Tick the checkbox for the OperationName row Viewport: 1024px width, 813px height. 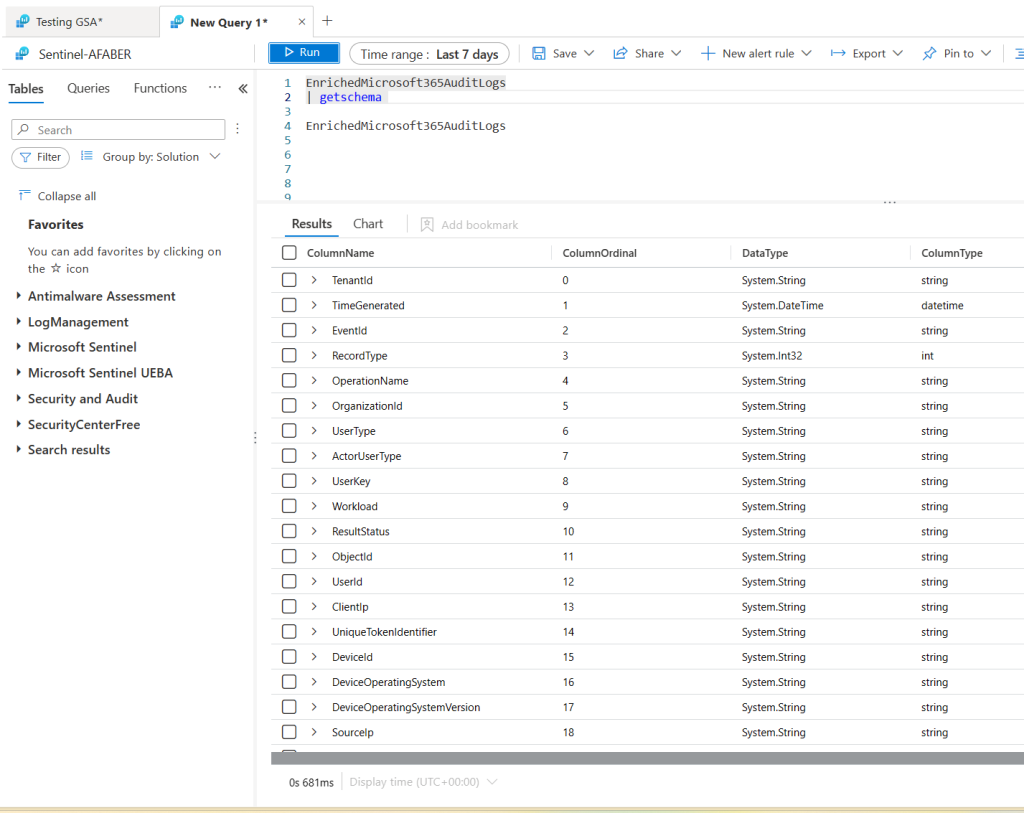tap(289, 381)
